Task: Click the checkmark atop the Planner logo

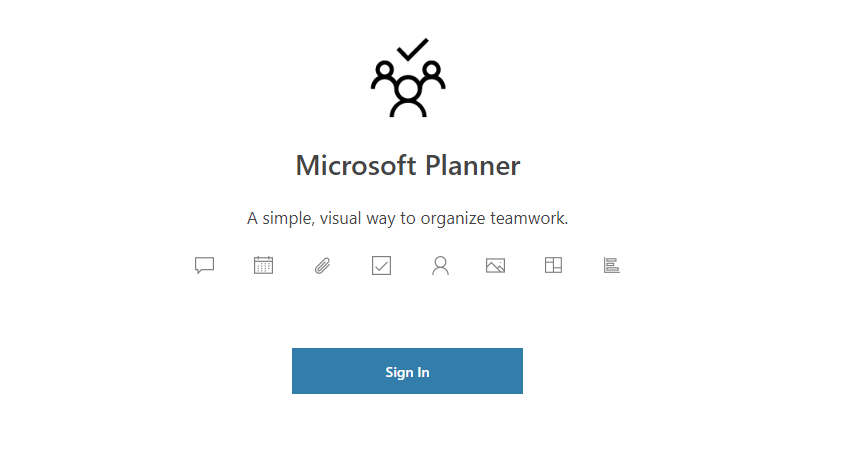Action: (412, 49)
